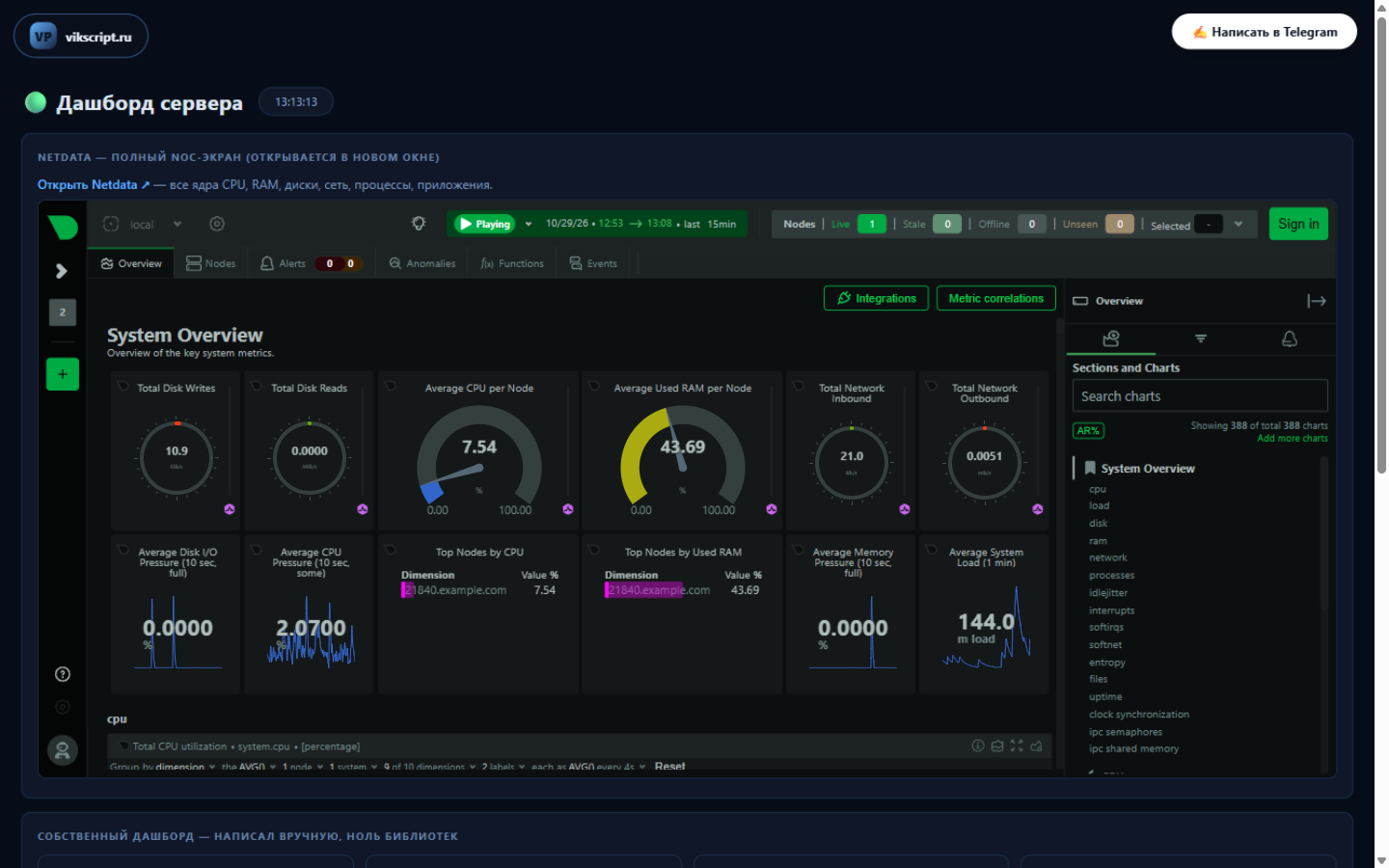Add a space with the green plus icon

click(63, 374)
